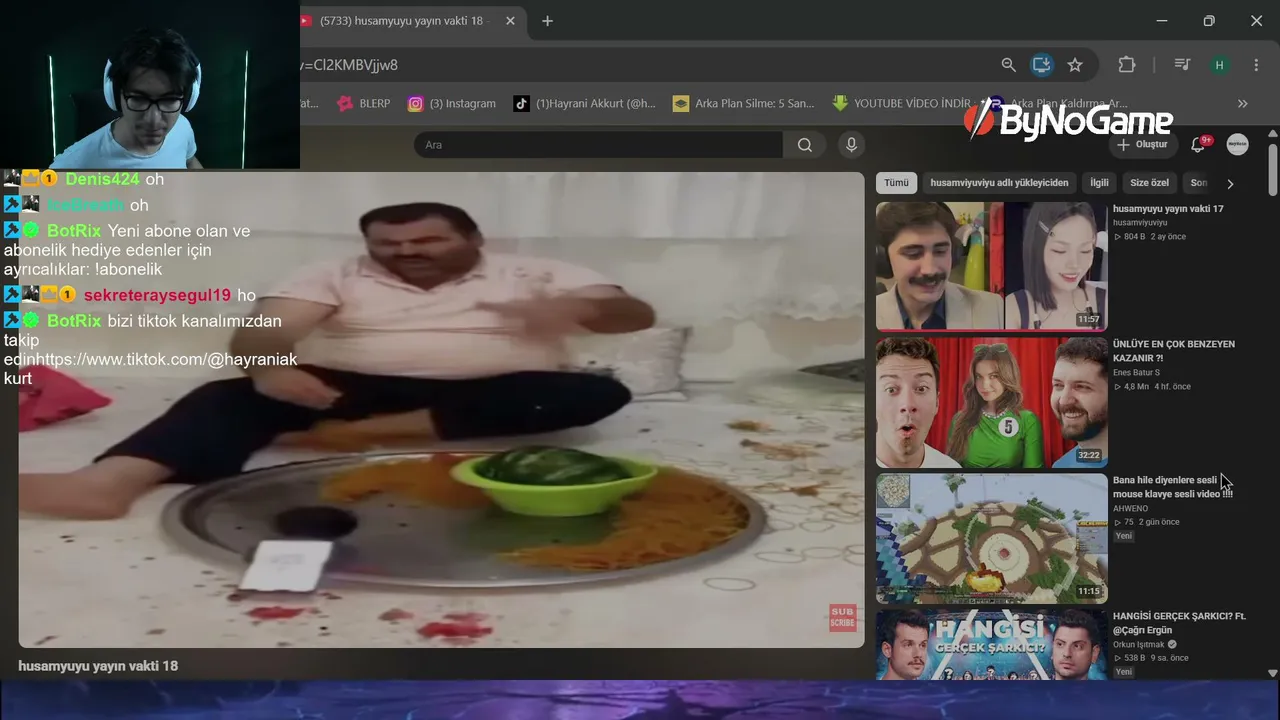Click the sekreteraysegul19 chat username
This screenshot has width=1280, height=720.
(157, 296)
